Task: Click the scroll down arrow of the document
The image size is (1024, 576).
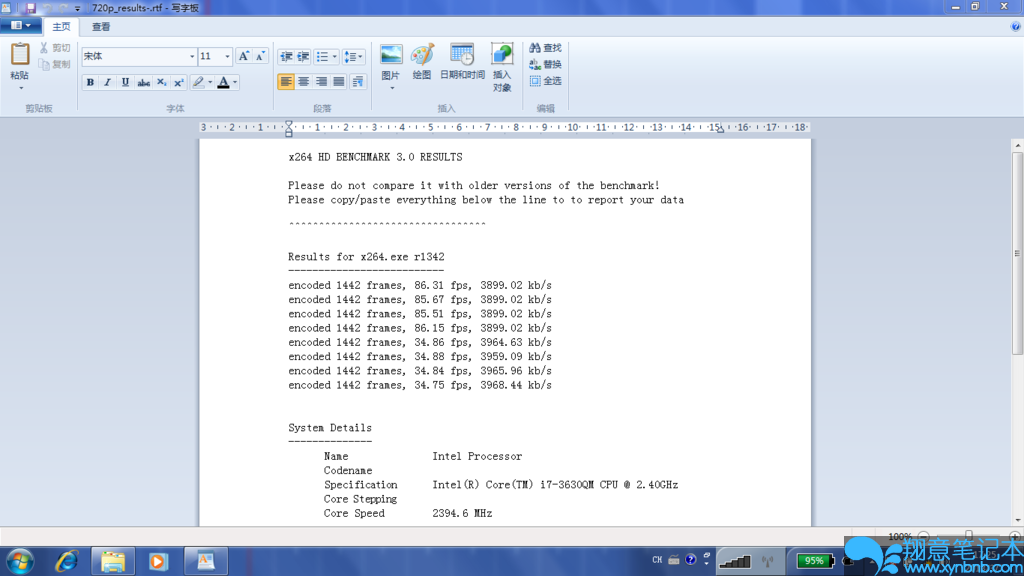Action: [x=1017, y=520]
